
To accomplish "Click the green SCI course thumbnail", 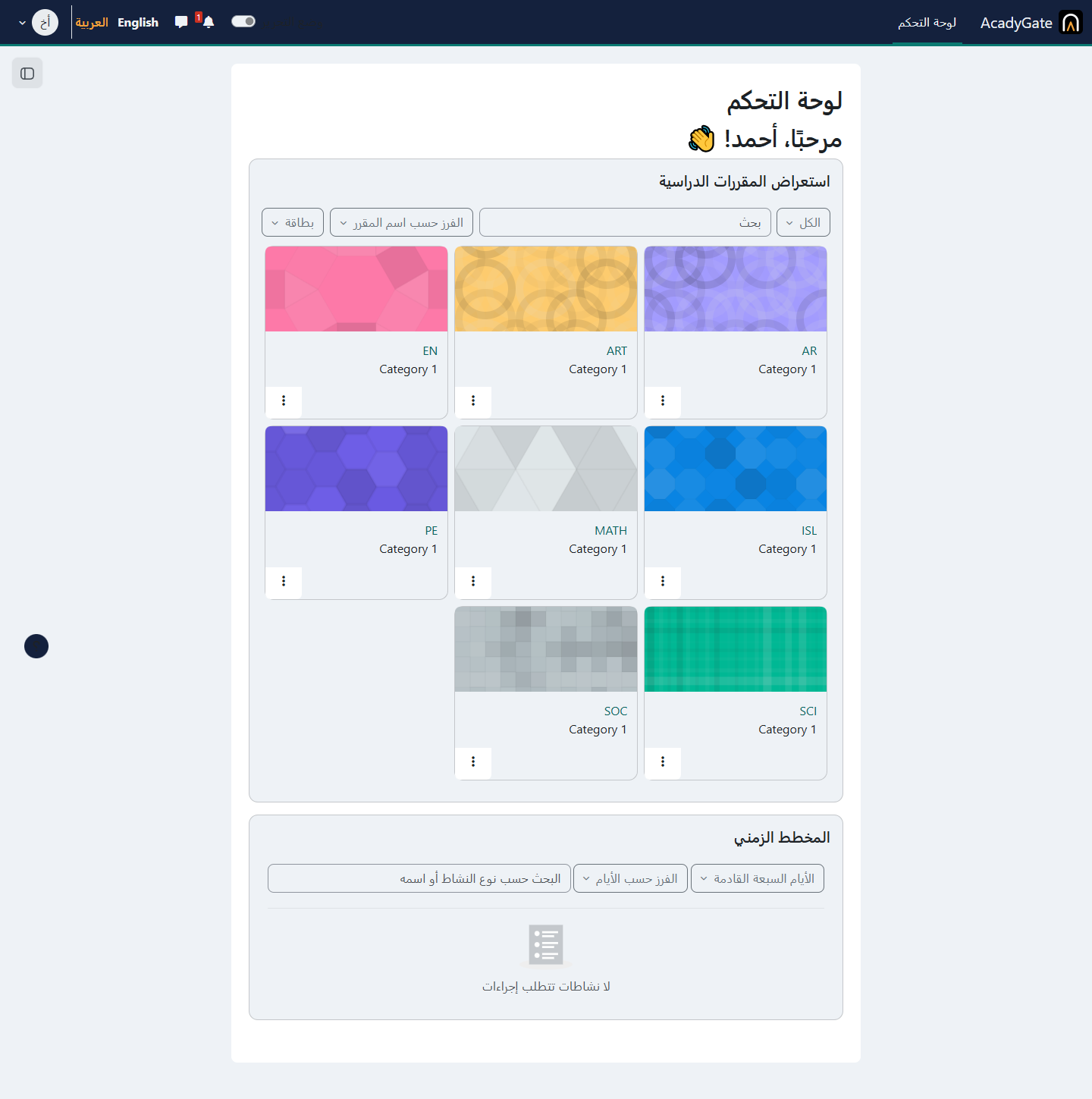I will click(x=736, y=649).
